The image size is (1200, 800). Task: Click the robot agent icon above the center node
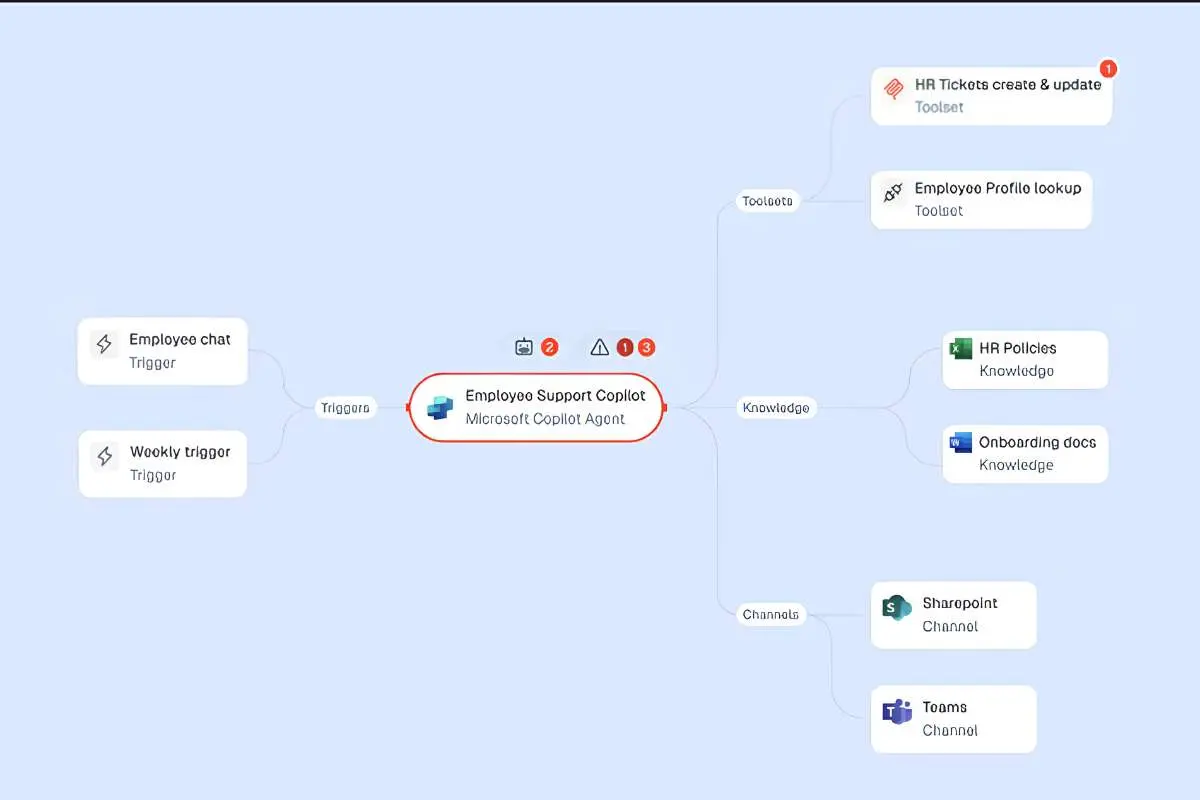pos(525,347)
